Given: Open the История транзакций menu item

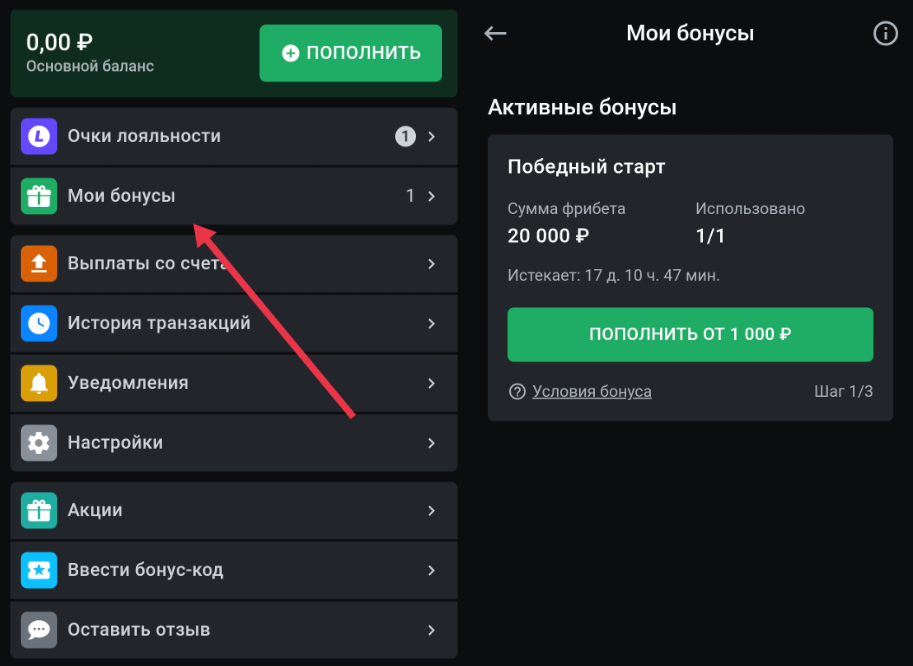Looking at the screenshot, I should (159, 323).
